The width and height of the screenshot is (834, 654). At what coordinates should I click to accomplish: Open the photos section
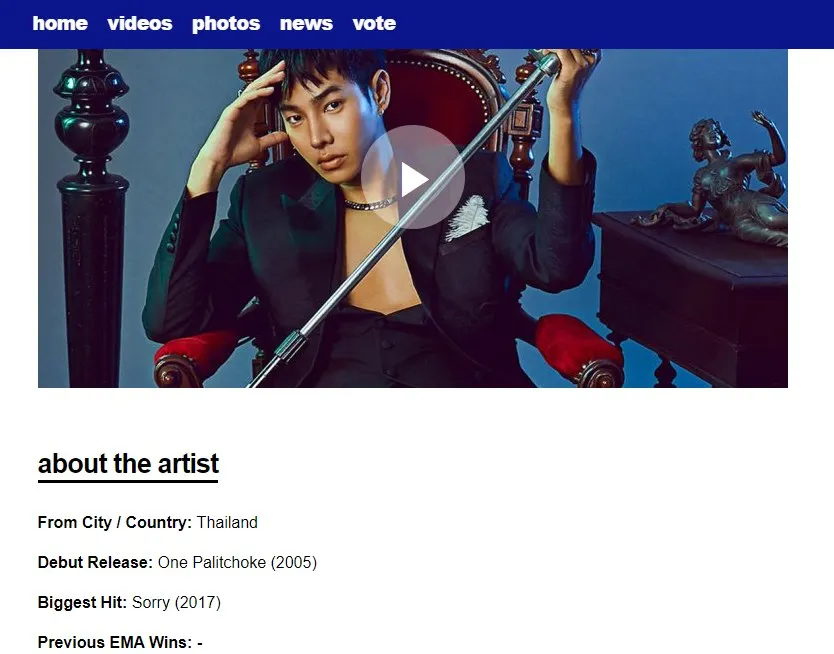226,23
